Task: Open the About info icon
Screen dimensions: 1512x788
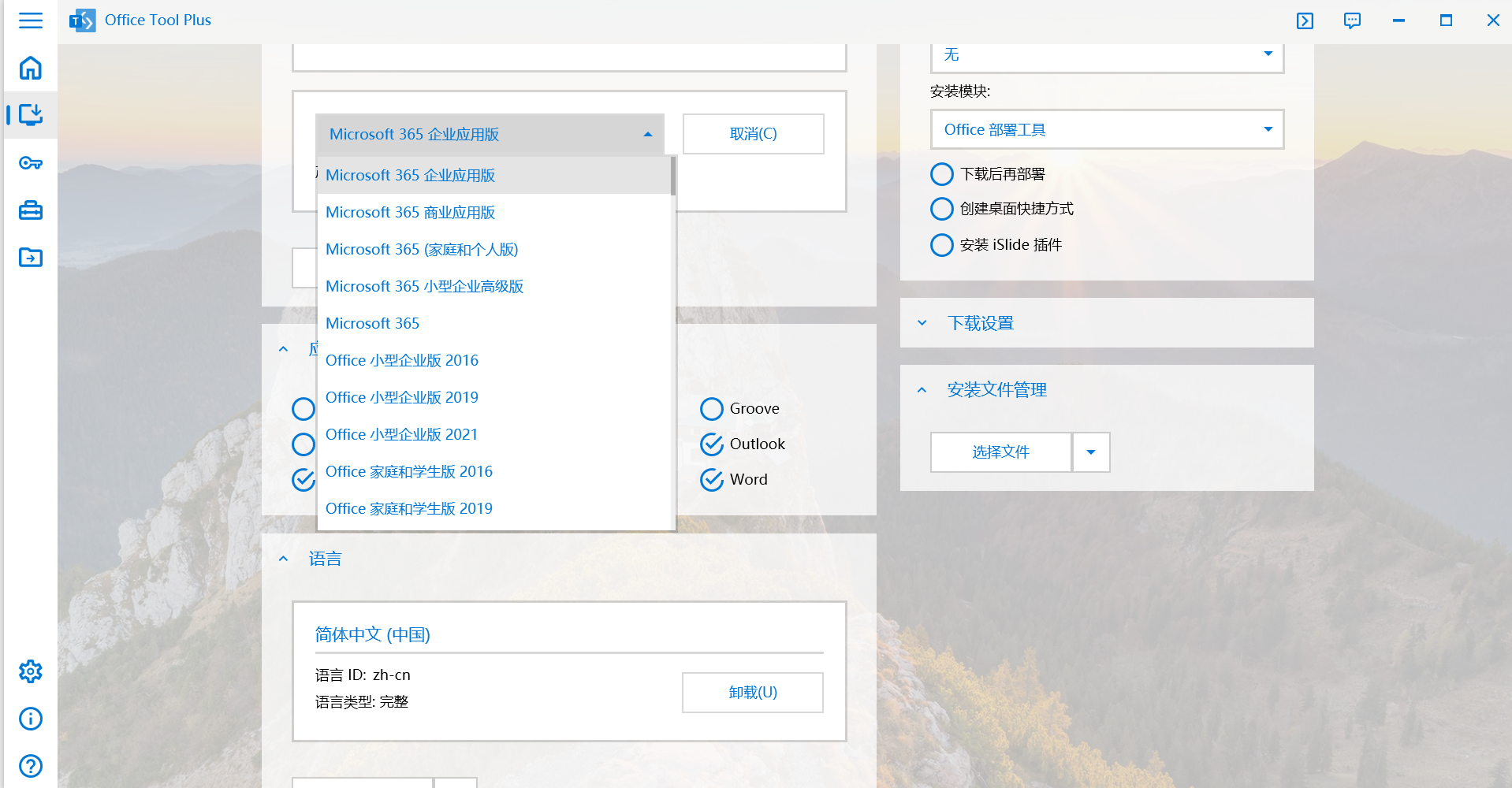Action: click(31, 719)
